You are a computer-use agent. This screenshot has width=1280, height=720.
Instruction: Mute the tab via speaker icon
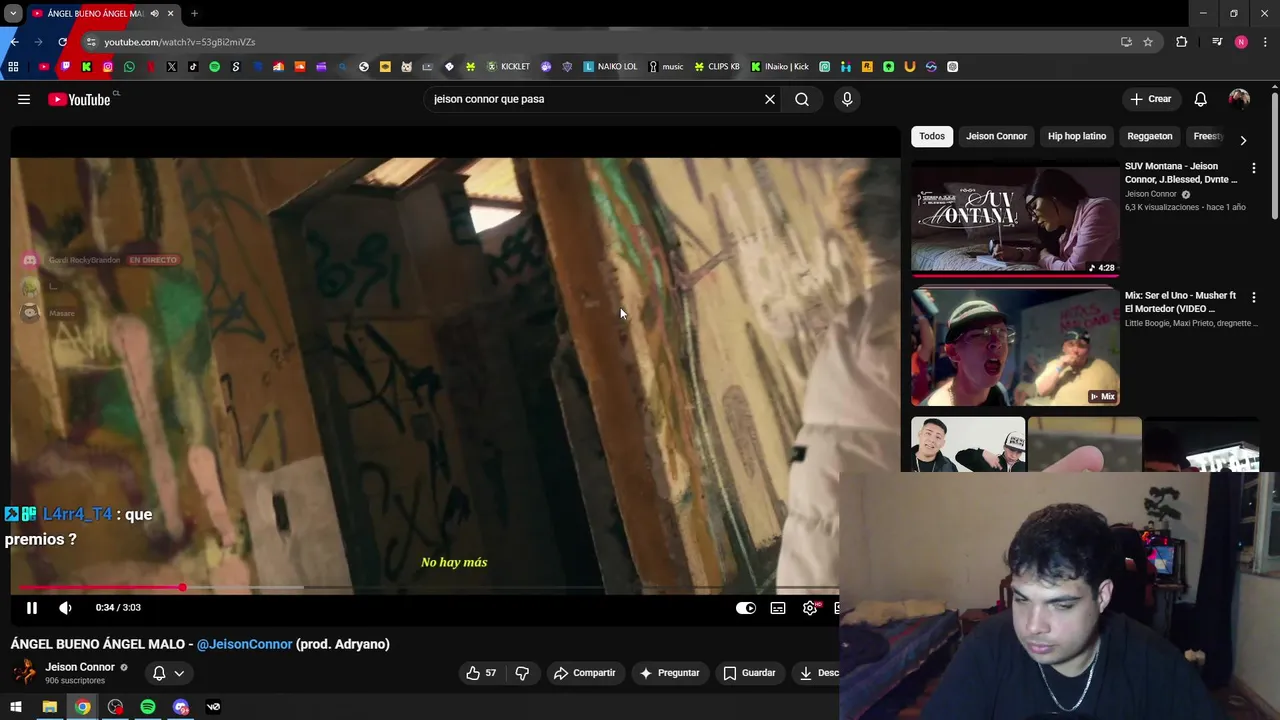coord(154,13)
